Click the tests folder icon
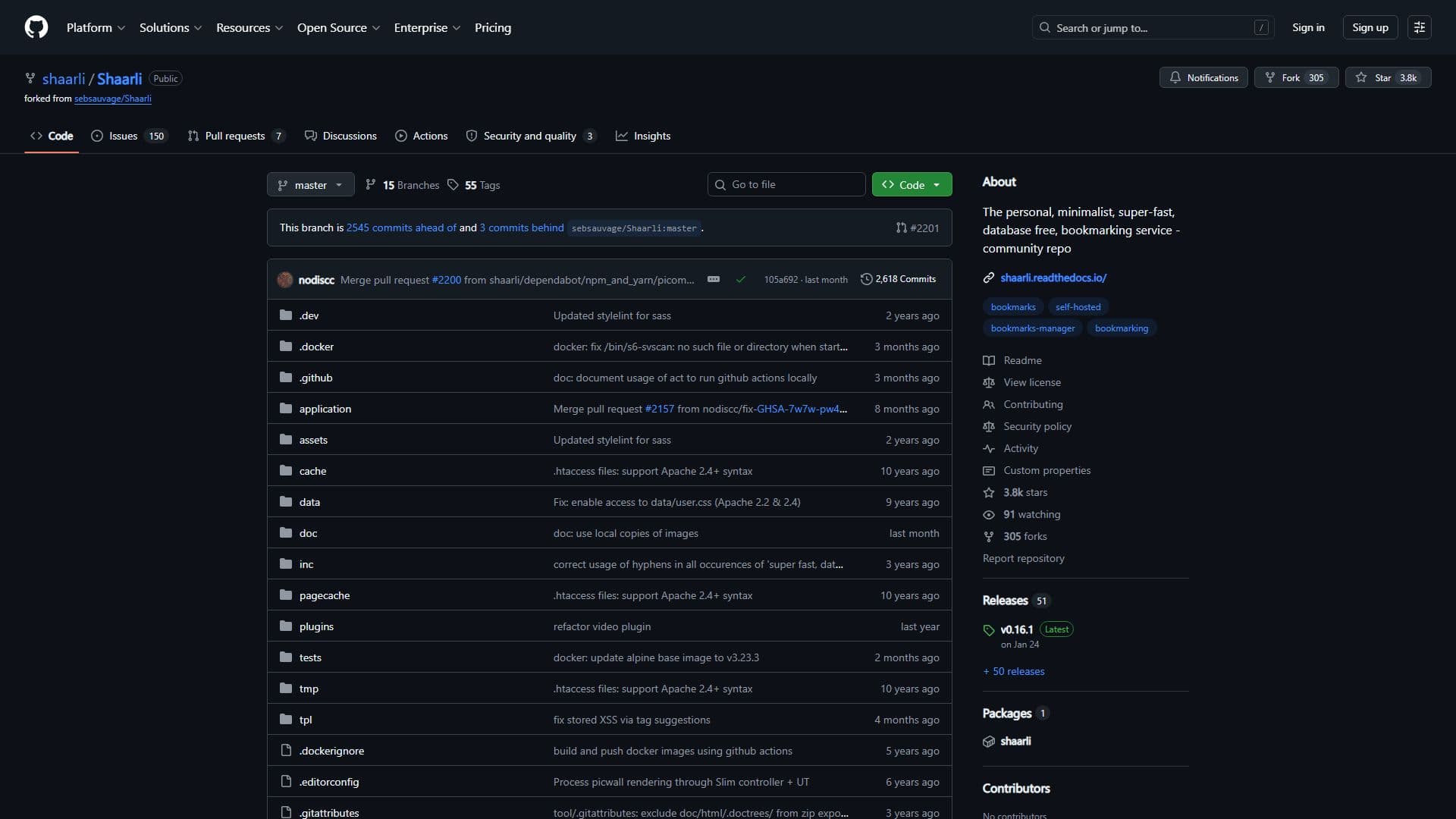This screenshot has height=819, width=1456. [286, 657]
